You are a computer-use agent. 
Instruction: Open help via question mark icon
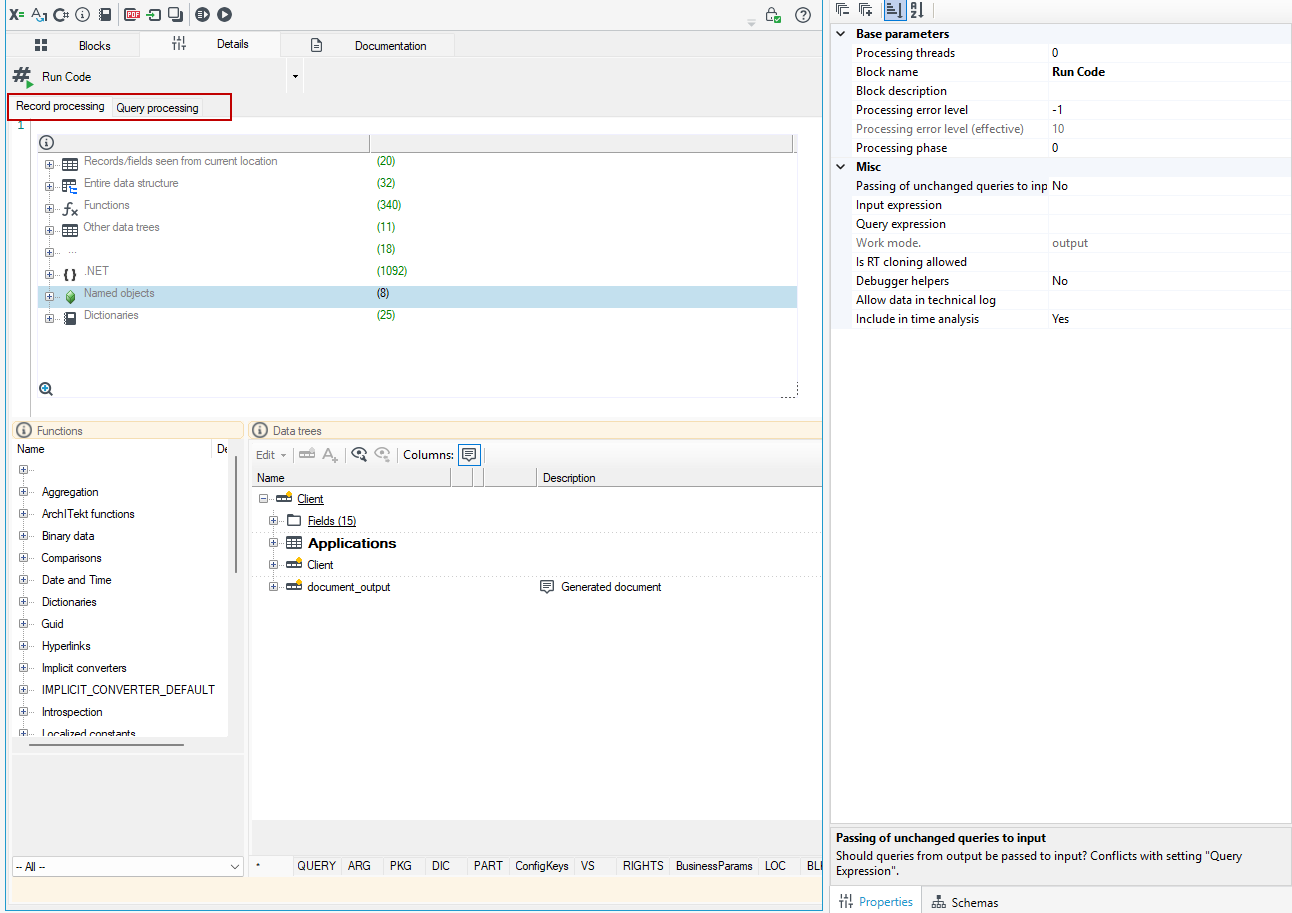pos(803,15)
